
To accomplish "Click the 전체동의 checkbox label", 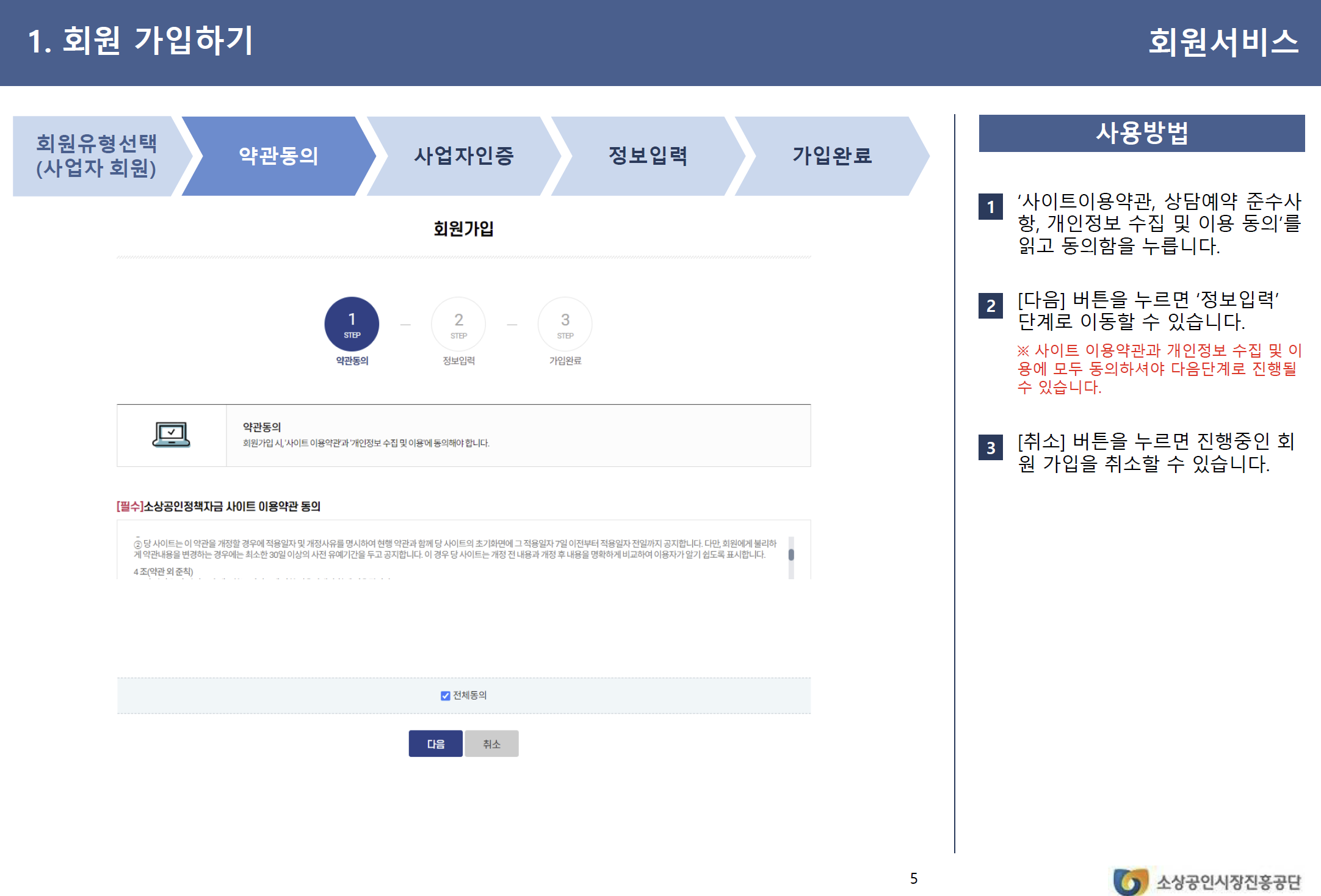I will click(x=469, y=695).
